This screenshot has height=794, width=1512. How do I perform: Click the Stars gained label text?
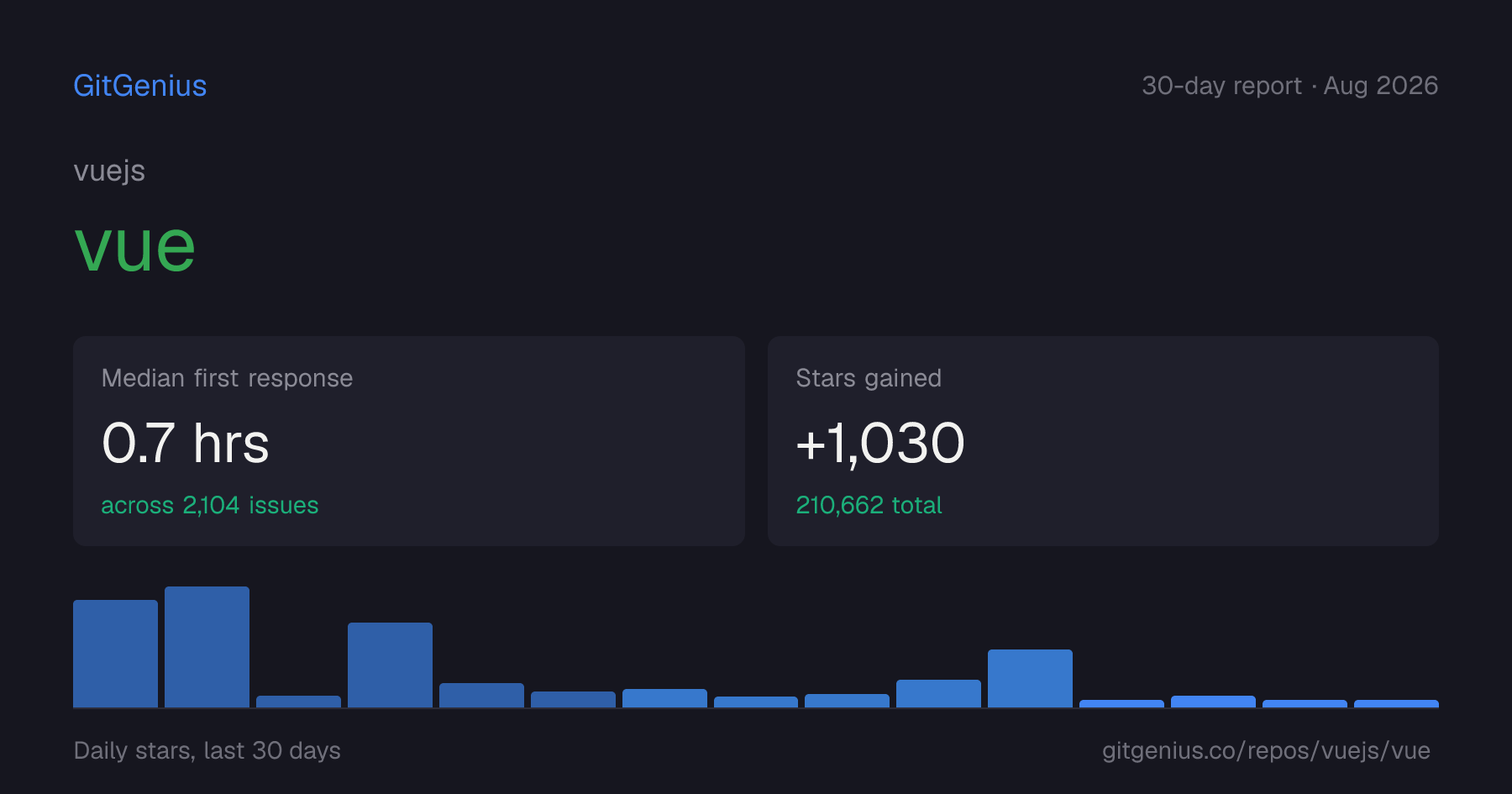[x=869, y=378]
